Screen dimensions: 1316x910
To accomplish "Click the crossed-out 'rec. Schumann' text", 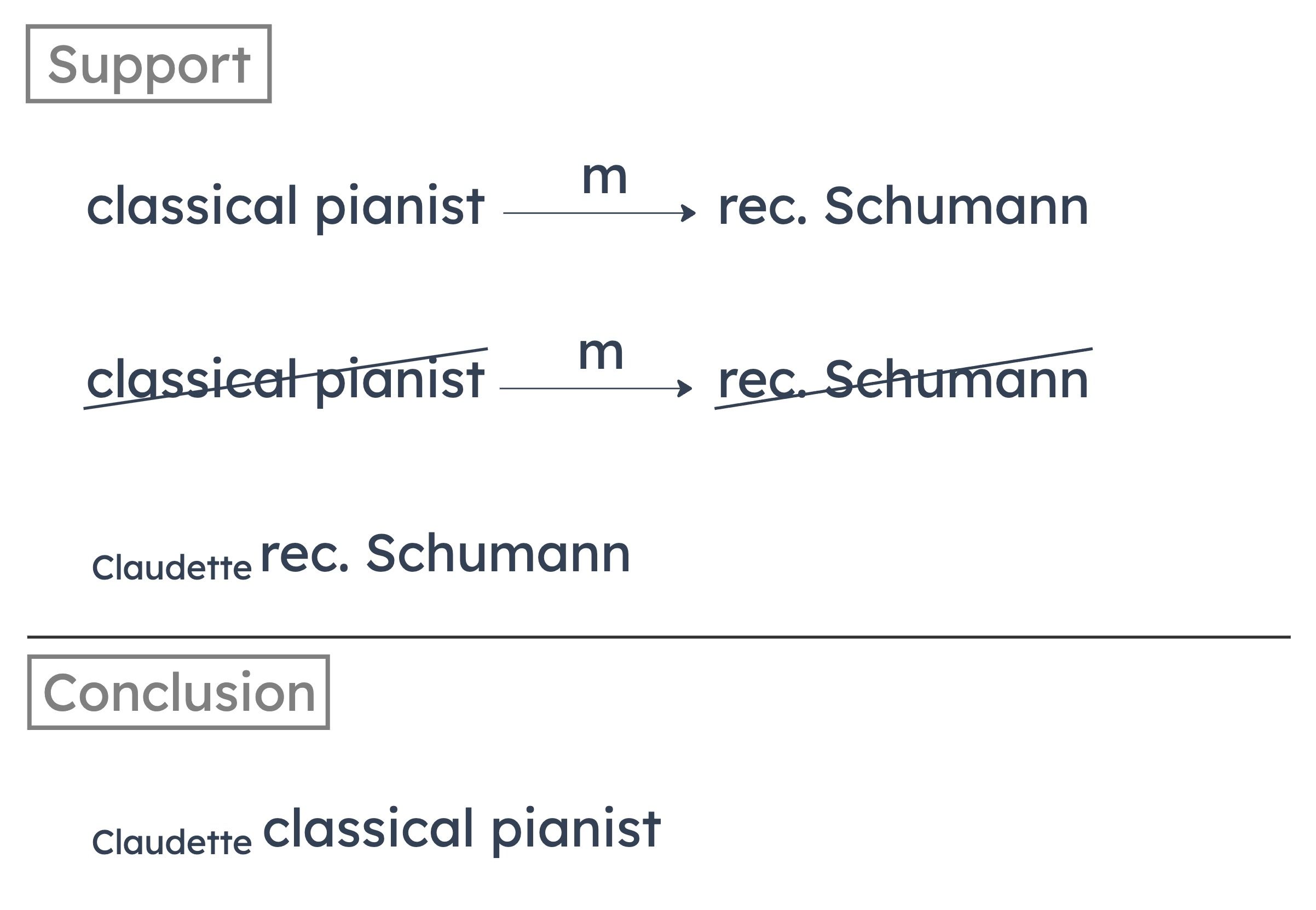I will [x=904, y=380].
